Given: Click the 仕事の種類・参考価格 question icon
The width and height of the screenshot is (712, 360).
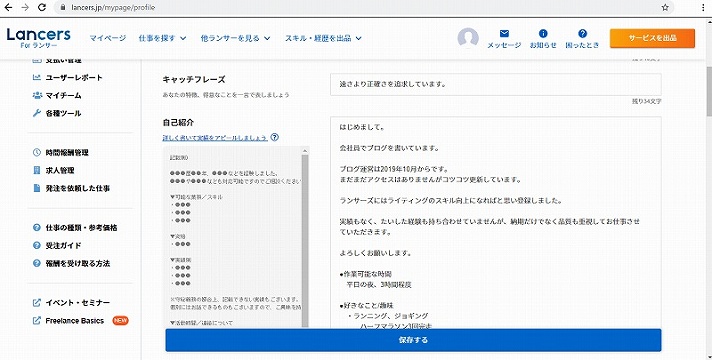Looking at the screenshot, I should point(37,227).
